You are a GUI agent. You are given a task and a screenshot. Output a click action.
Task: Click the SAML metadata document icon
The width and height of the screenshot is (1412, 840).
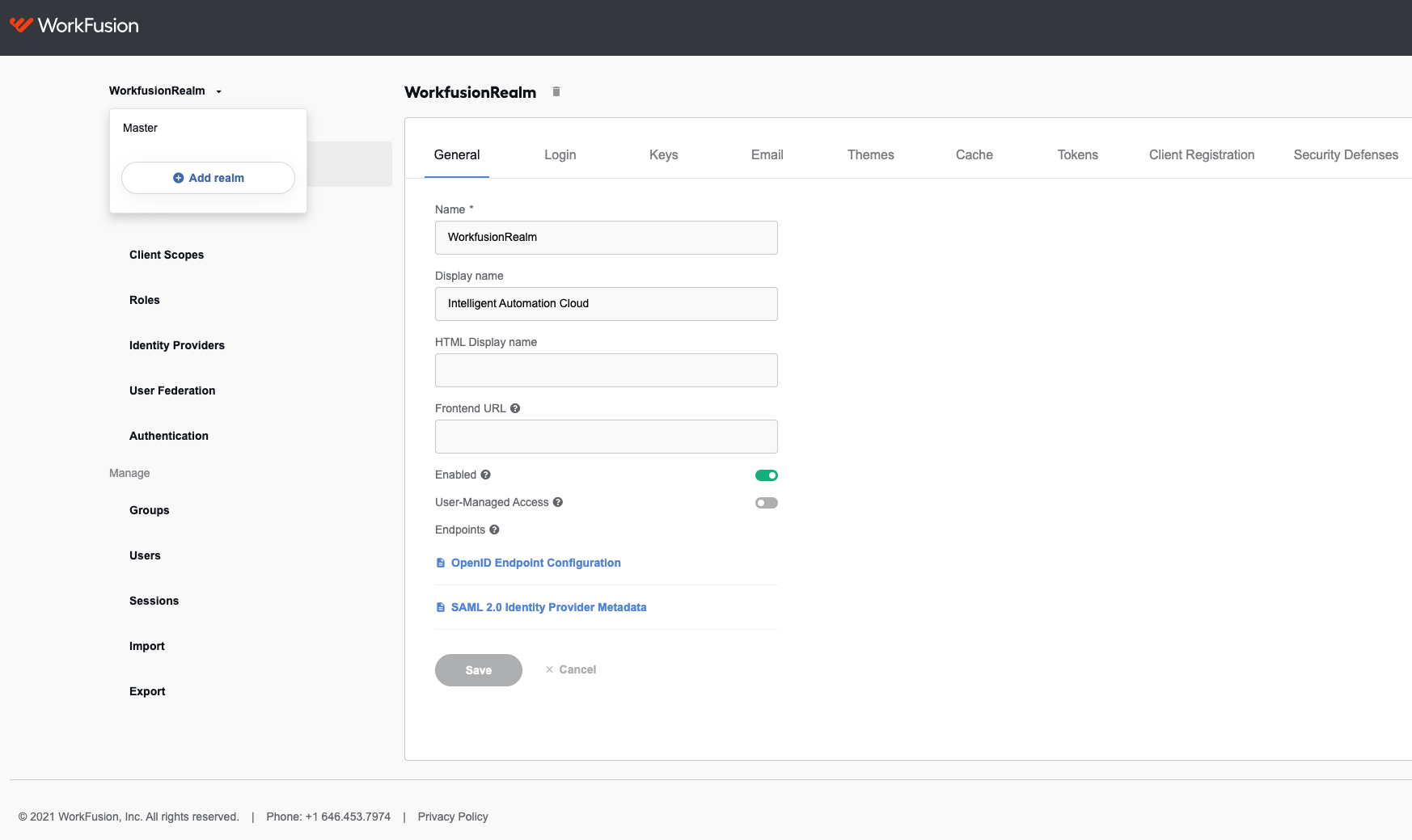point(441,607)
